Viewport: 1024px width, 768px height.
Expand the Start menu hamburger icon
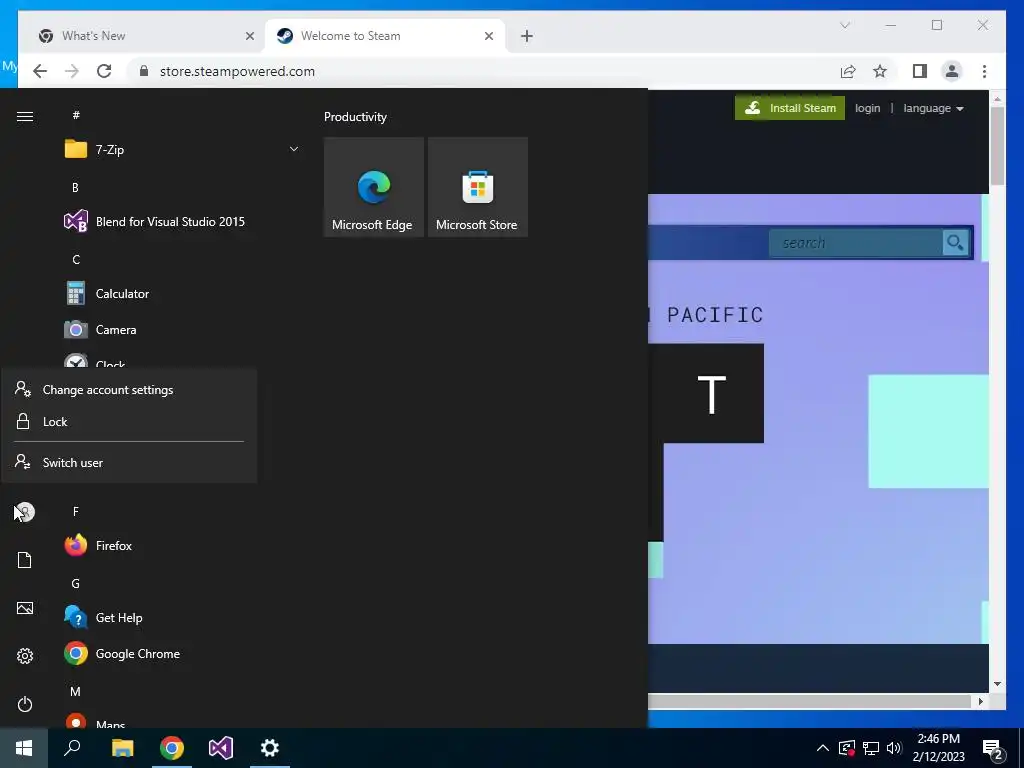[x=25, y=116]
